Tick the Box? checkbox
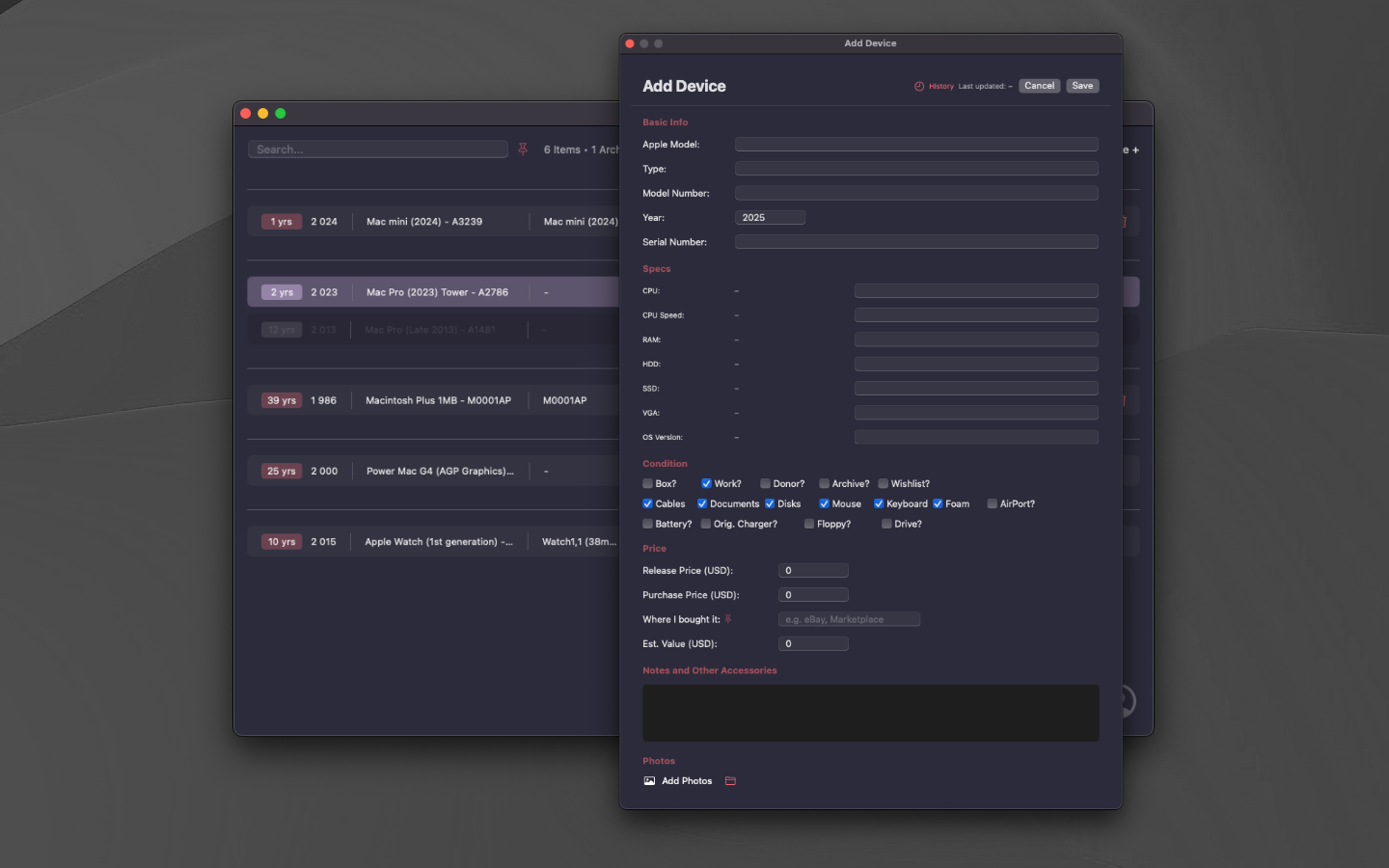The height and width of the screenshot is (868, 1389). pos(647,484)
